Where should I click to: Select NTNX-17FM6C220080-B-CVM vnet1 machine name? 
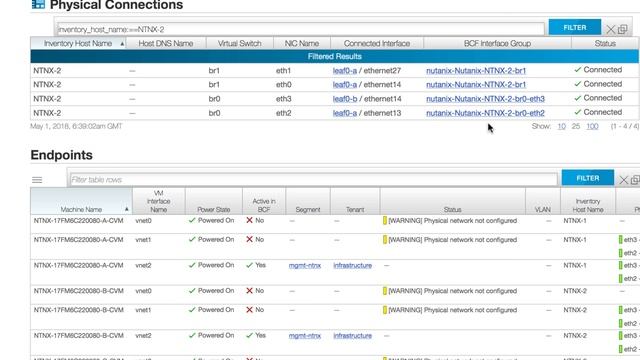click(x=78, y=310)
